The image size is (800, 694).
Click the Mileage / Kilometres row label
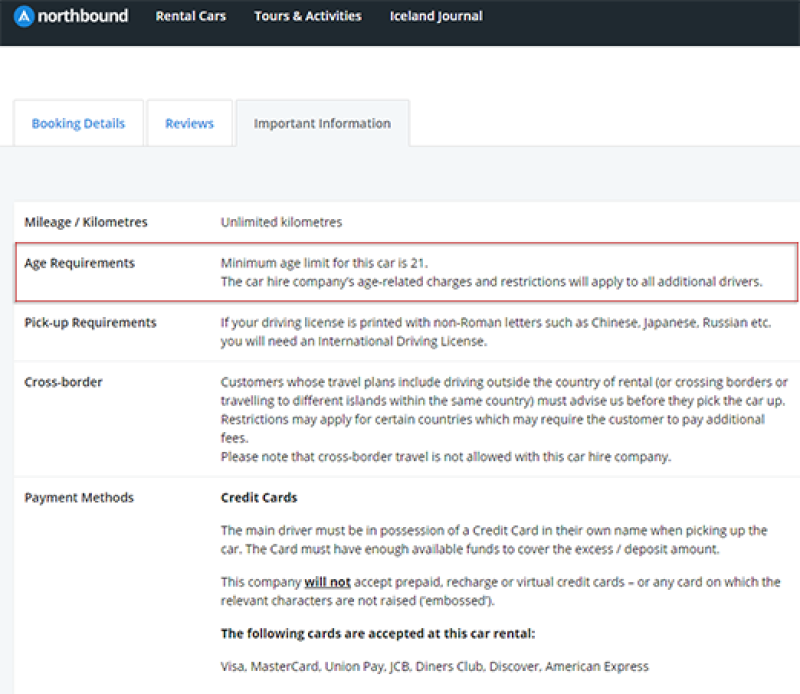pyautogui.click(x=85, y=222)
